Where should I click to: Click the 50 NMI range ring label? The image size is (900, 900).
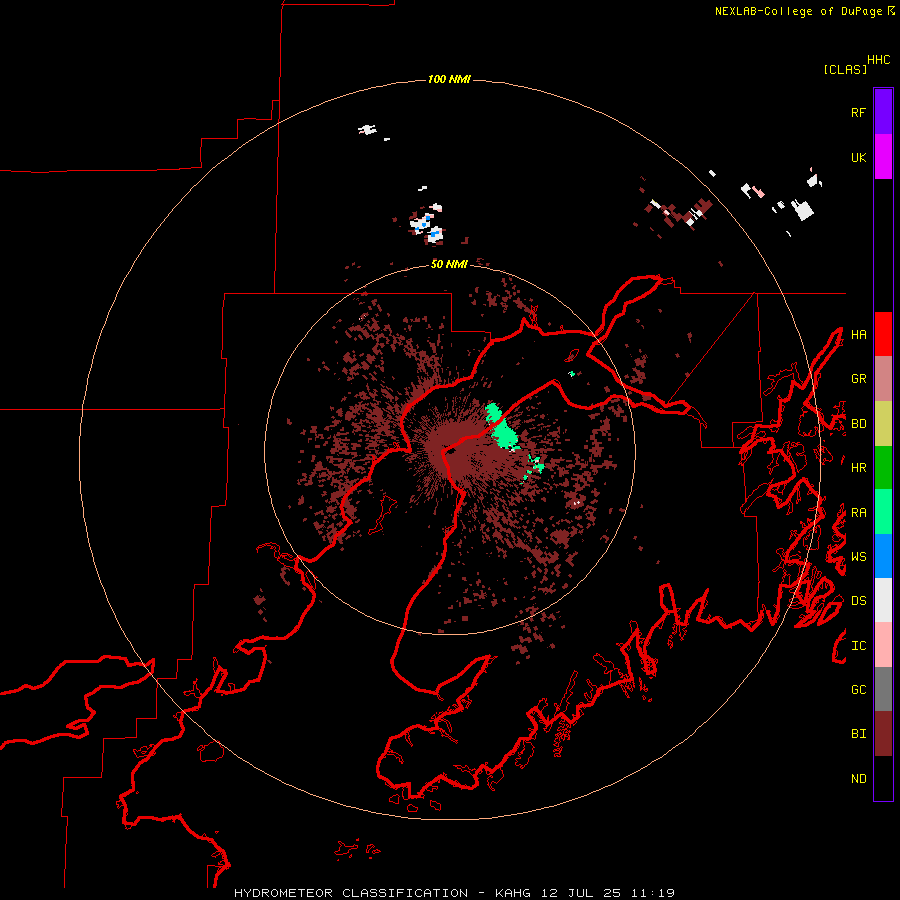[x=449, y=264]
